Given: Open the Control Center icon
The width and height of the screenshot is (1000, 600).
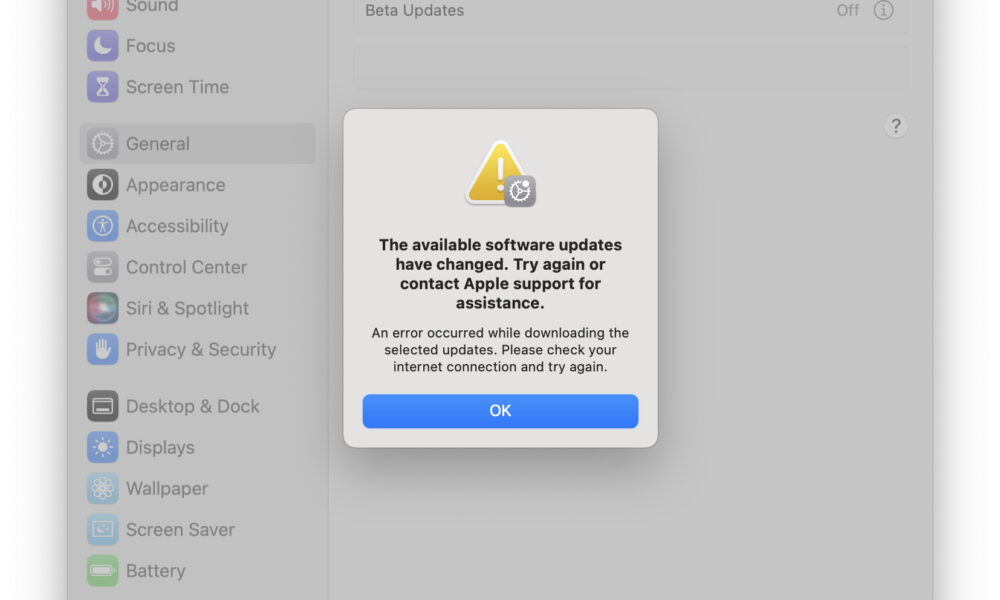Looking at the screenshot, I should click(x=103, y=267).
